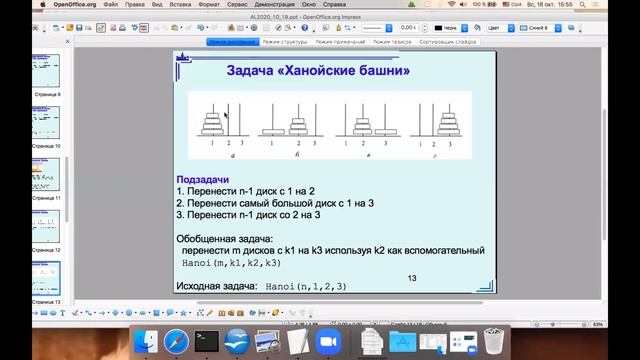Image resolution: width=640 pixels, height=360 pixels.
Task: Toggle the Shadow button at toolbar end
Action: coord(571,28)
